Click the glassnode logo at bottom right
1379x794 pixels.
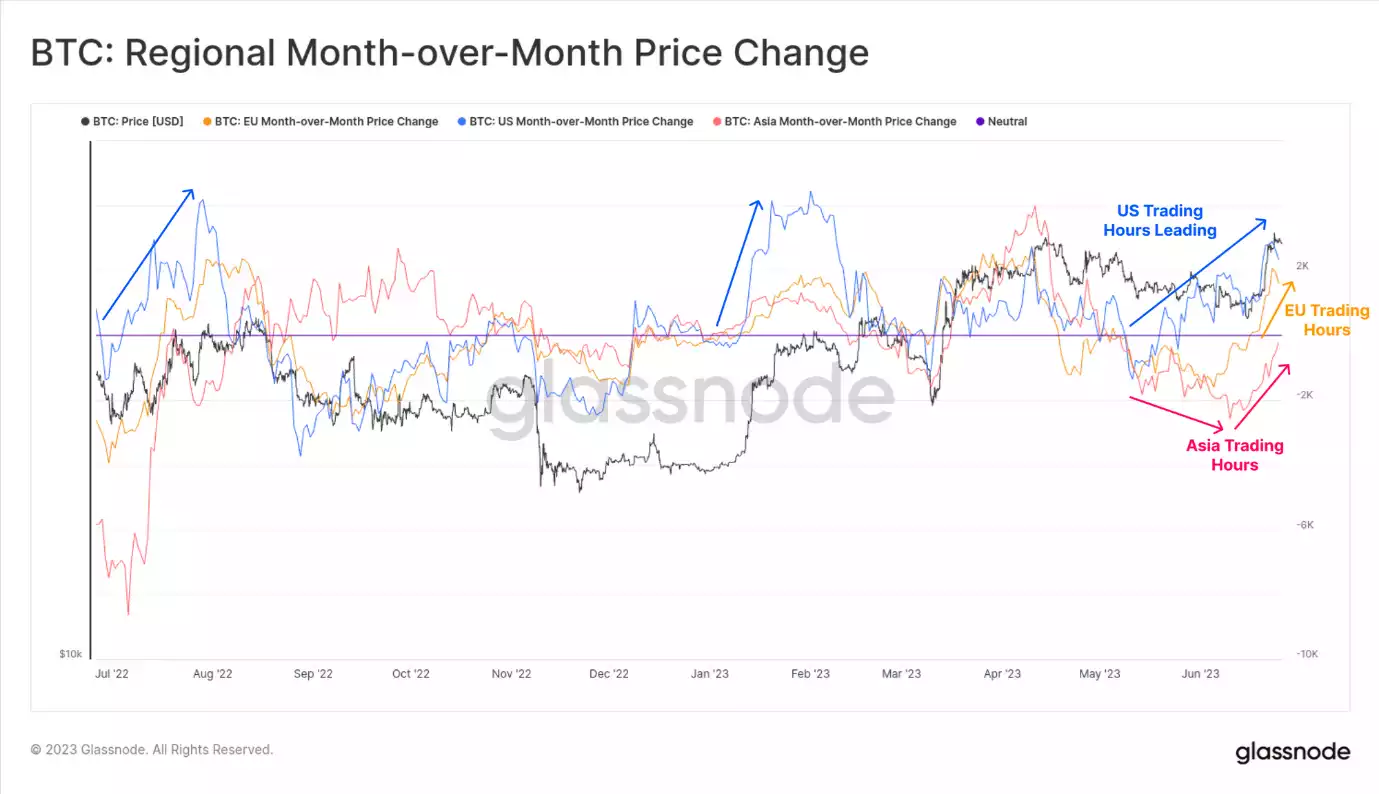1292,752
